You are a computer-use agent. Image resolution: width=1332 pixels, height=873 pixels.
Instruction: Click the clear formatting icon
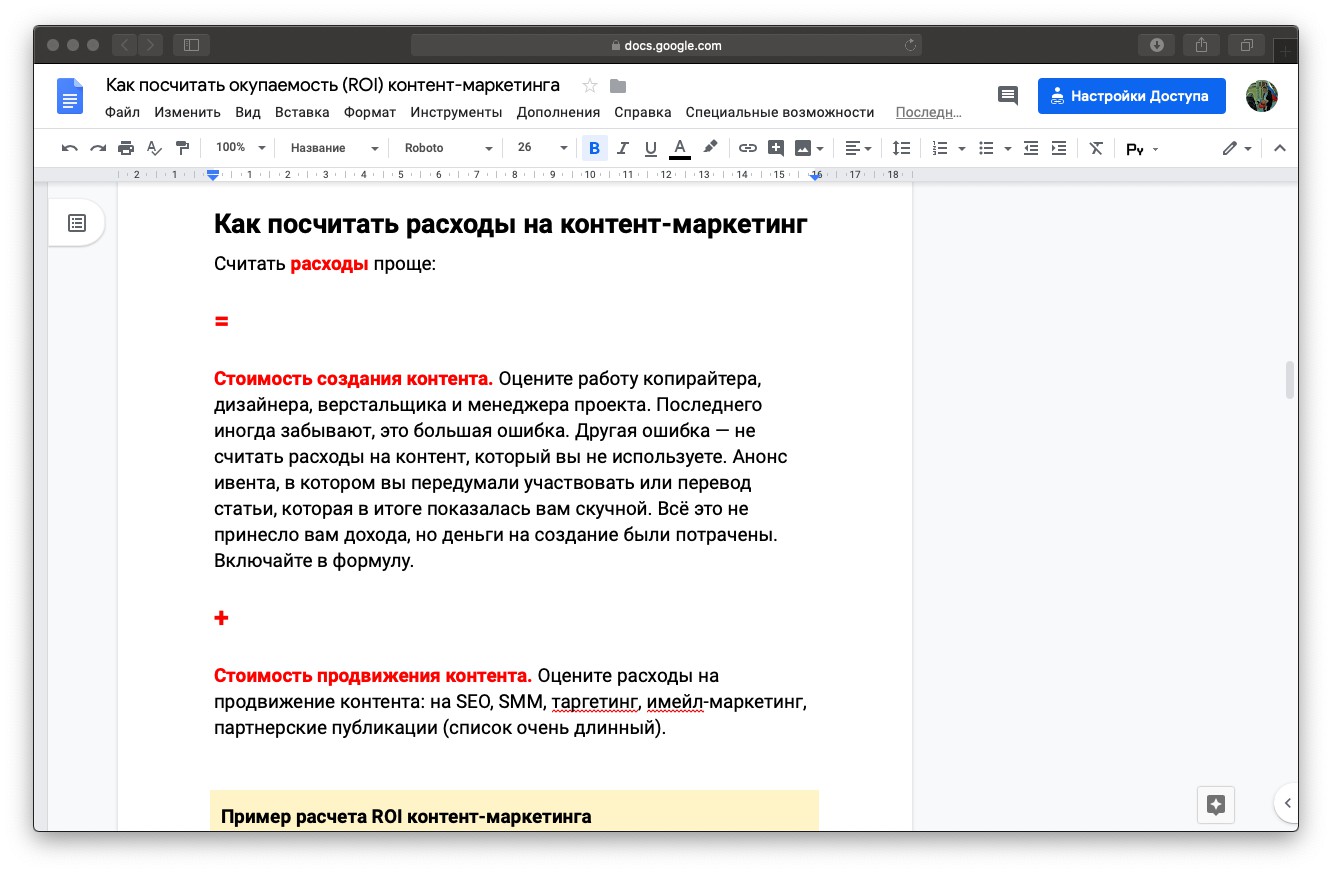(x=1096, y=148)
